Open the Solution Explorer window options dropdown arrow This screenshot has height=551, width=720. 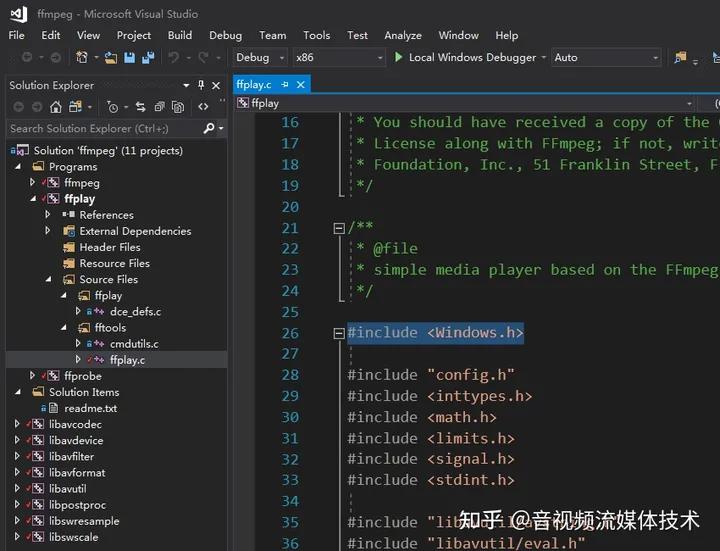coord(186,85)
